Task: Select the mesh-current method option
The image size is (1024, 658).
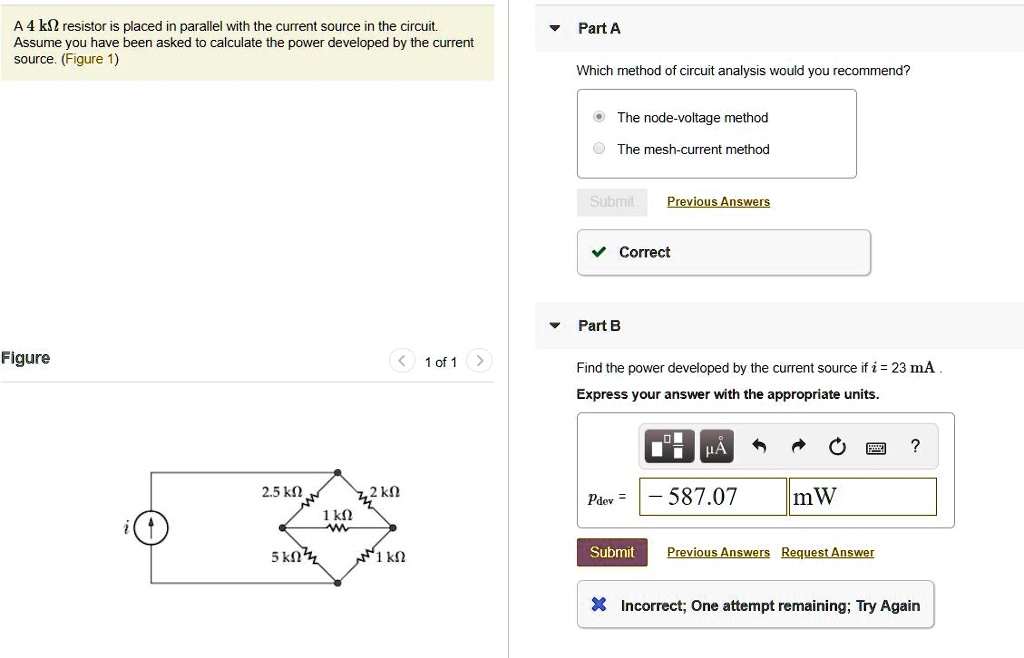Action: coord(598,148)
